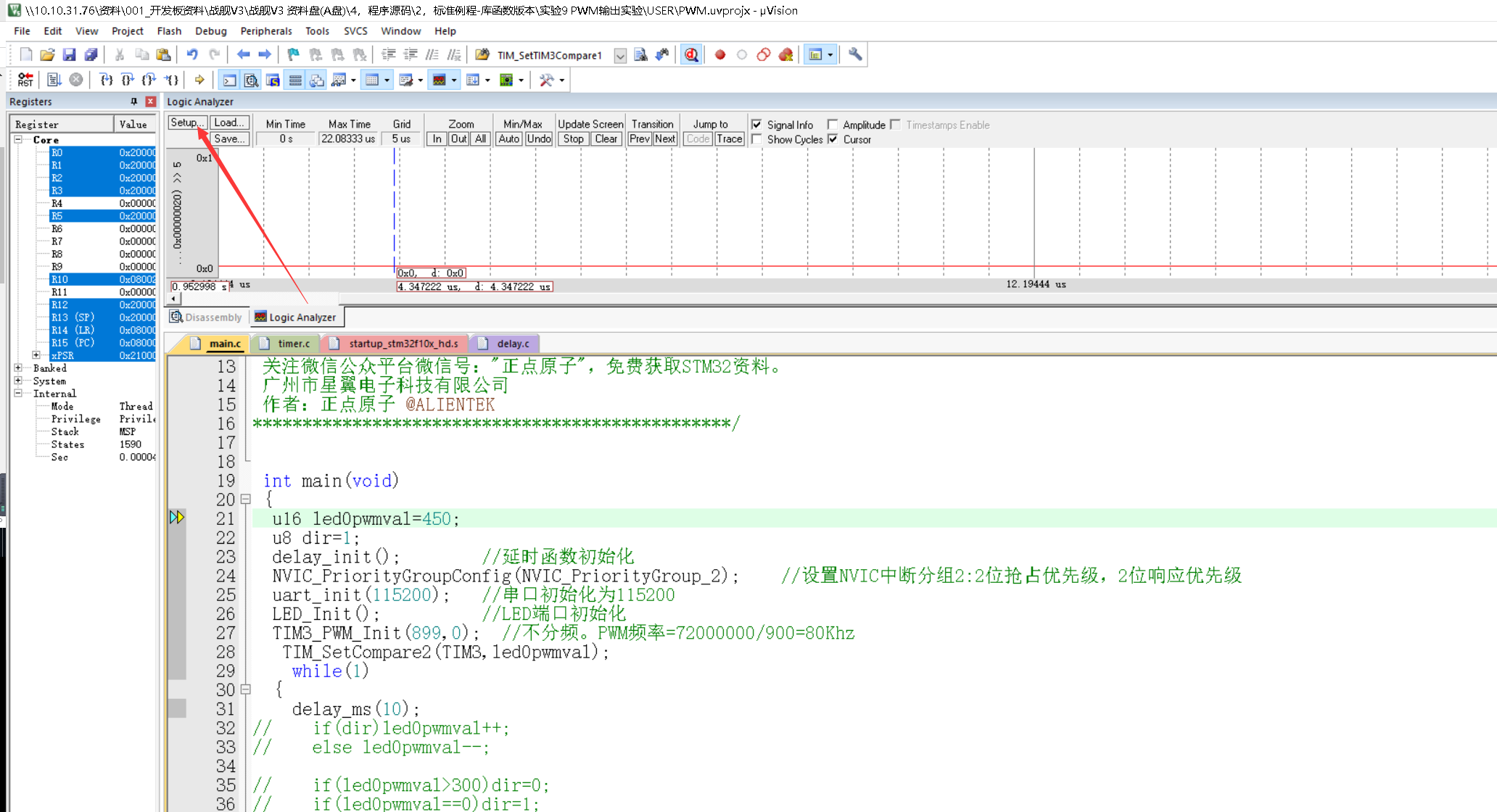The image size is (1497, 812).
Task: Enable the Show Cycles checkbox
Action: click(x=757, y=139)
